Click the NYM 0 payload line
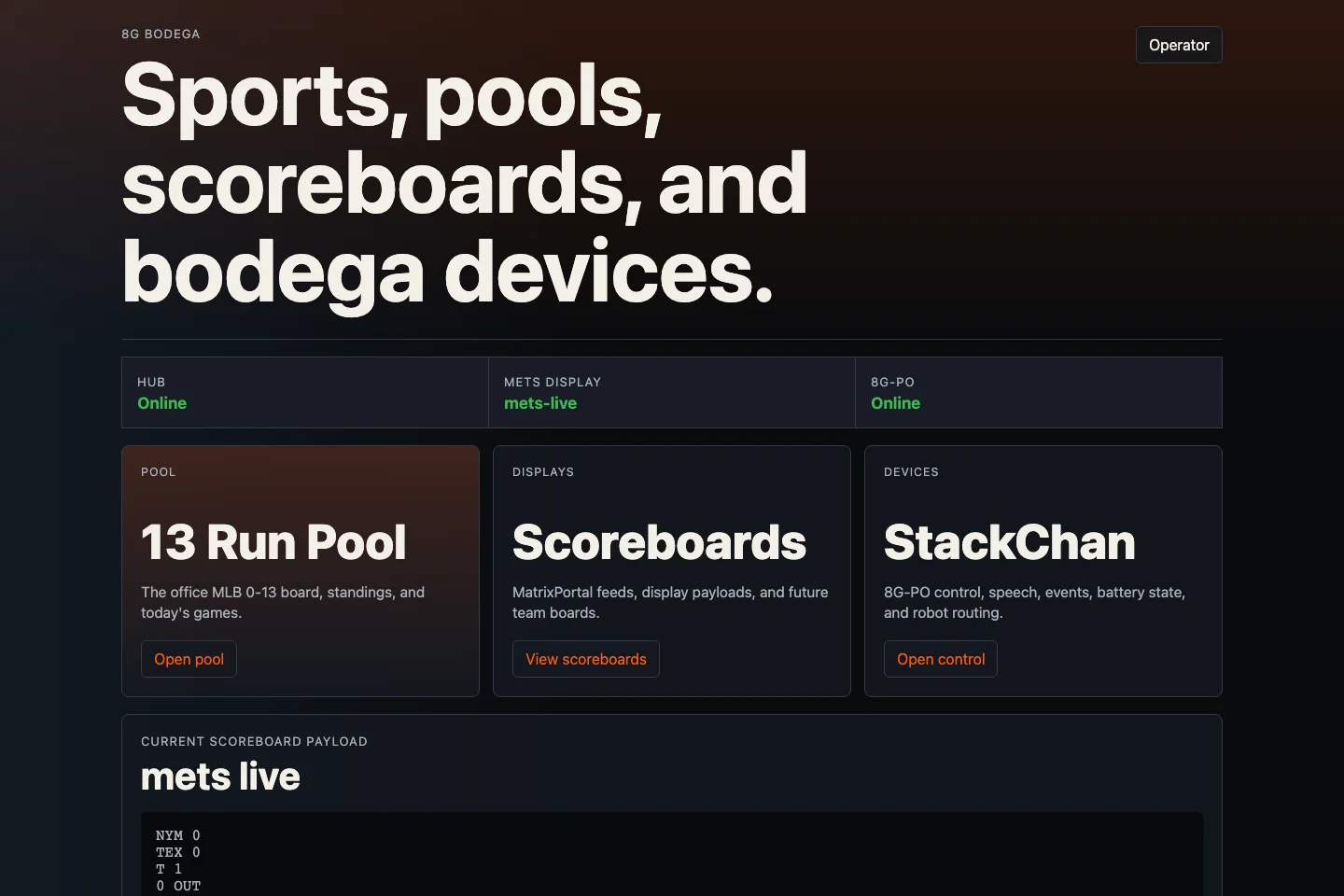Image resolution: width=1344 pixels, height=896 pixels. tap(177, 835)
